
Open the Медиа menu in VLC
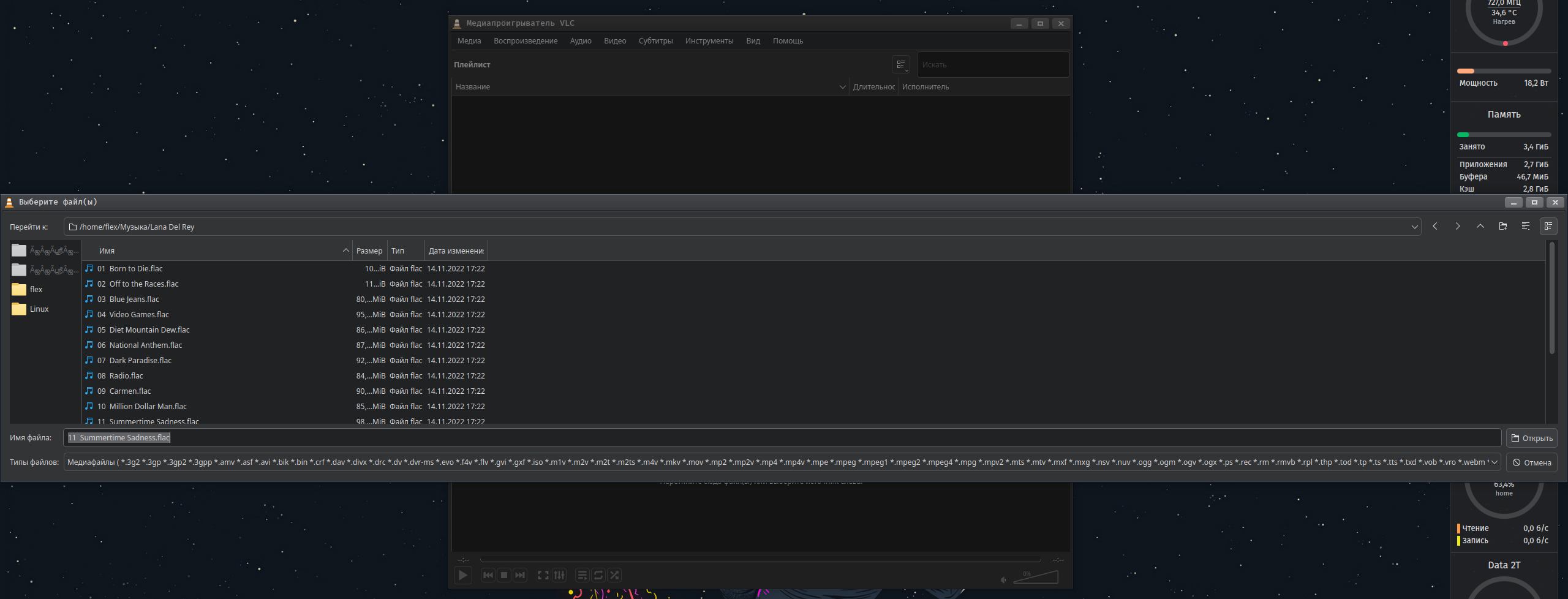tap(469, 41)
